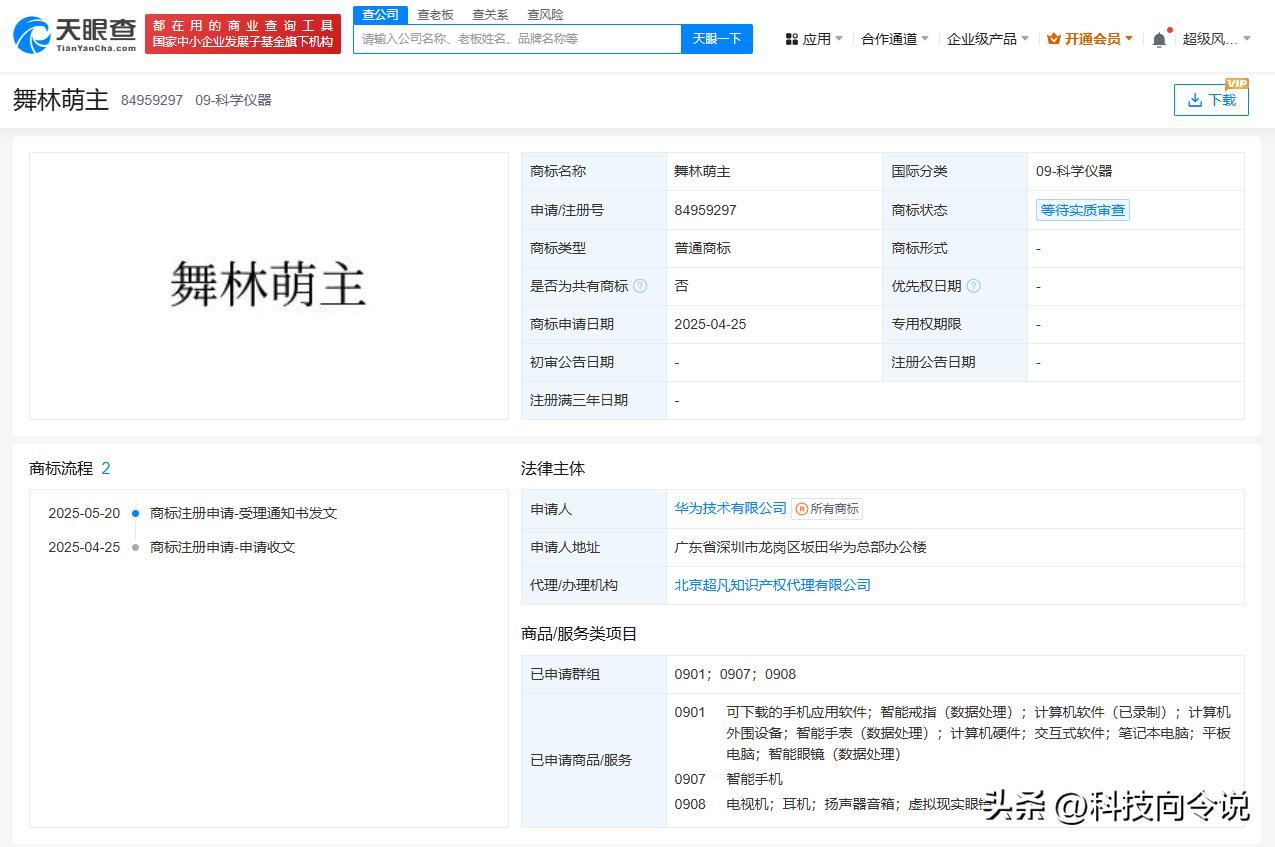Click the 2025-04-25 timeline marker dot
Viewport: 1275px width, 847px height.
[136, 547]
